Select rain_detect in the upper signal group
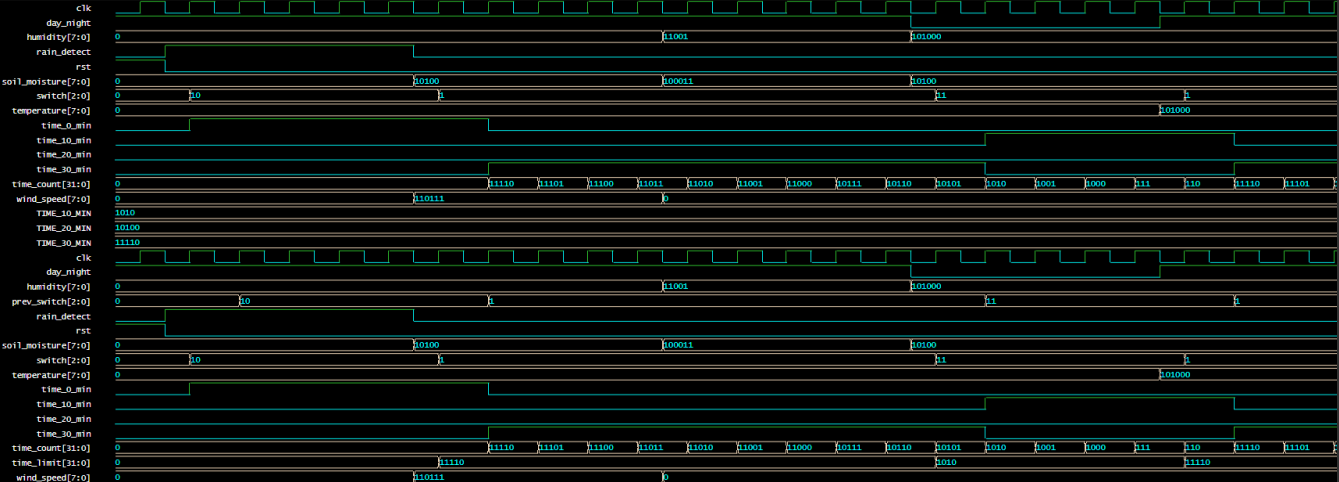The width and height of the screenshot is (1339, 482). point(63,51)
